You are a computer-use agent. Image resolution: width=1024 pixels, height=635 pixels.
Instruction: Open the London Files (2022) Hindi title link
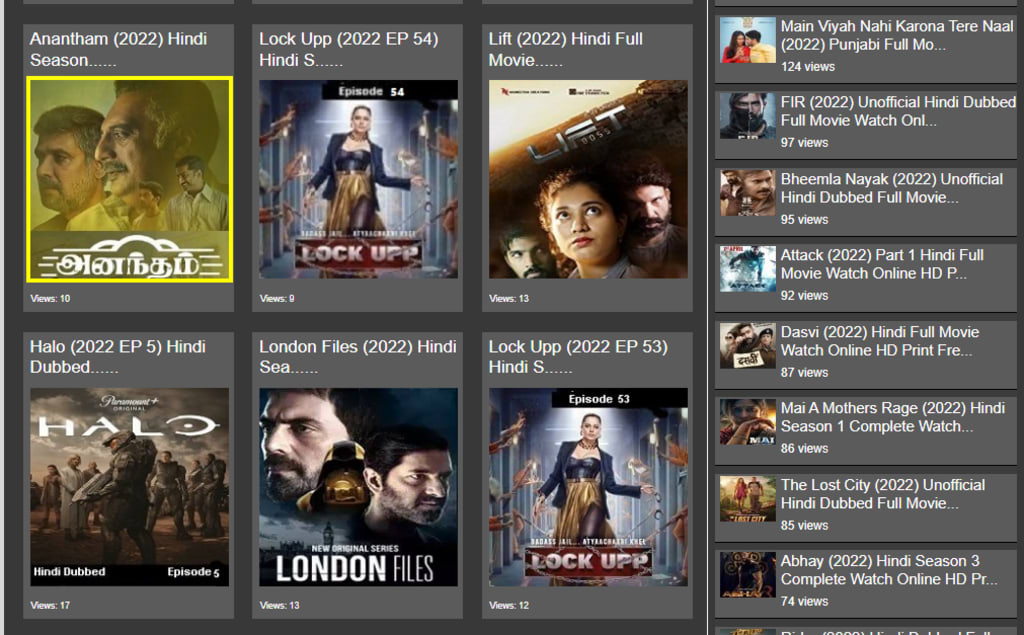coord(358,357)
